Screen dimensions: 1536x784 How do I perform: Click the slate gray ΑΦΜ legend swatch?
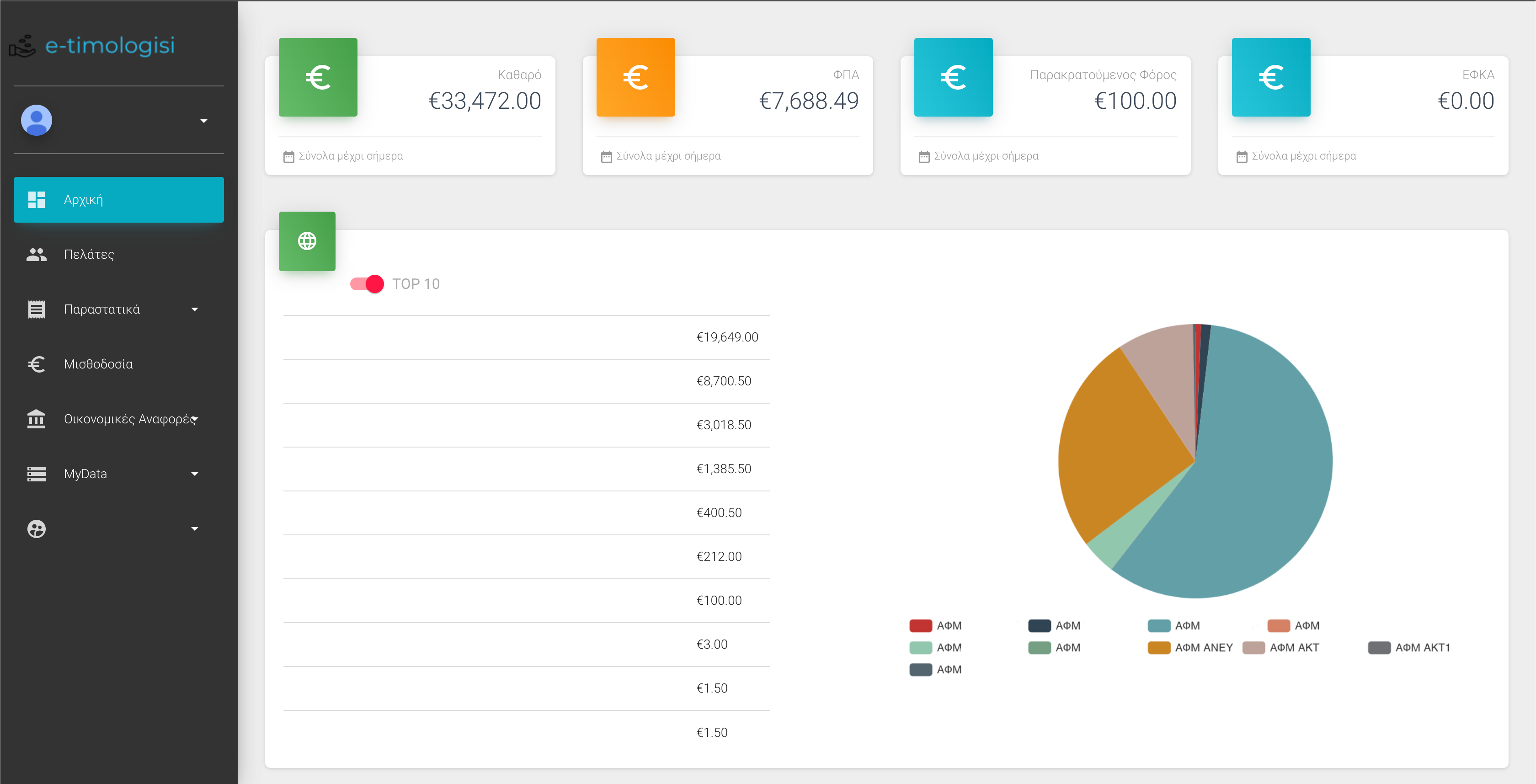921,670
